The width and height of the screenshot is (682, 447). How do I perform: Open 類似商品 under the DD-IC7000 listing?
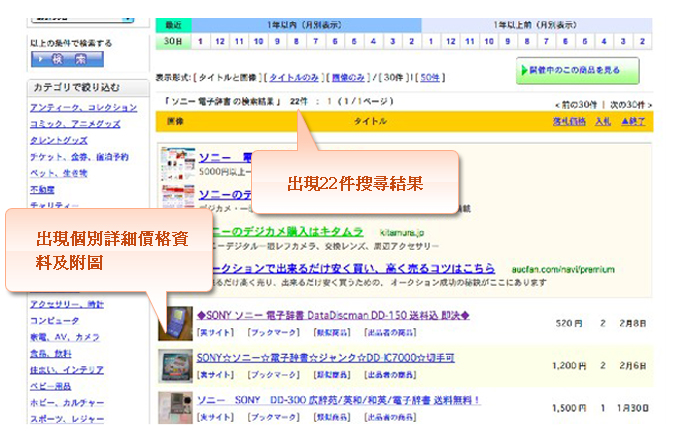coord(332,375)
